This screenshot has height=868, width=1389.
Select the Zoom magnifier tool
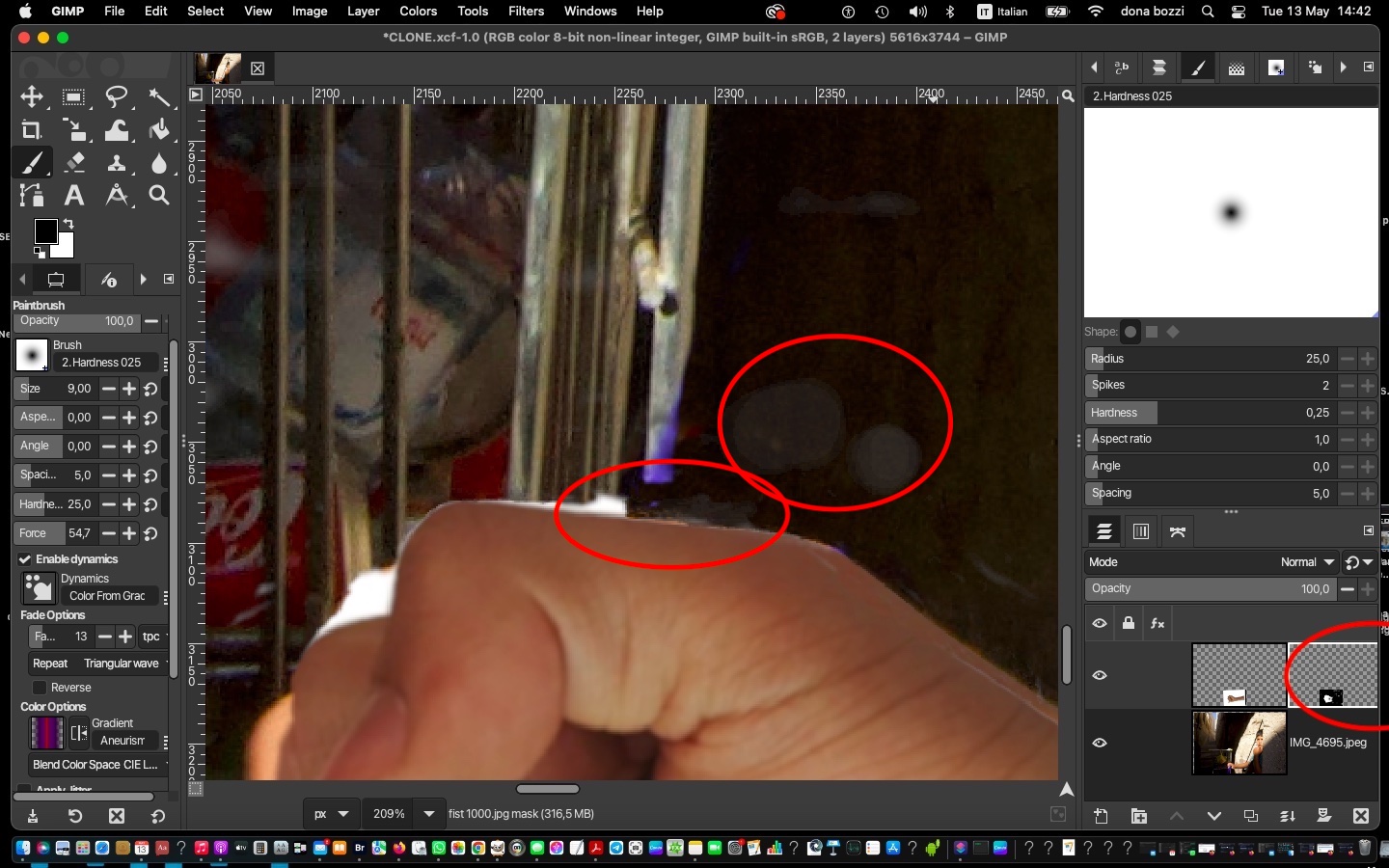click(x=159, y=196)
